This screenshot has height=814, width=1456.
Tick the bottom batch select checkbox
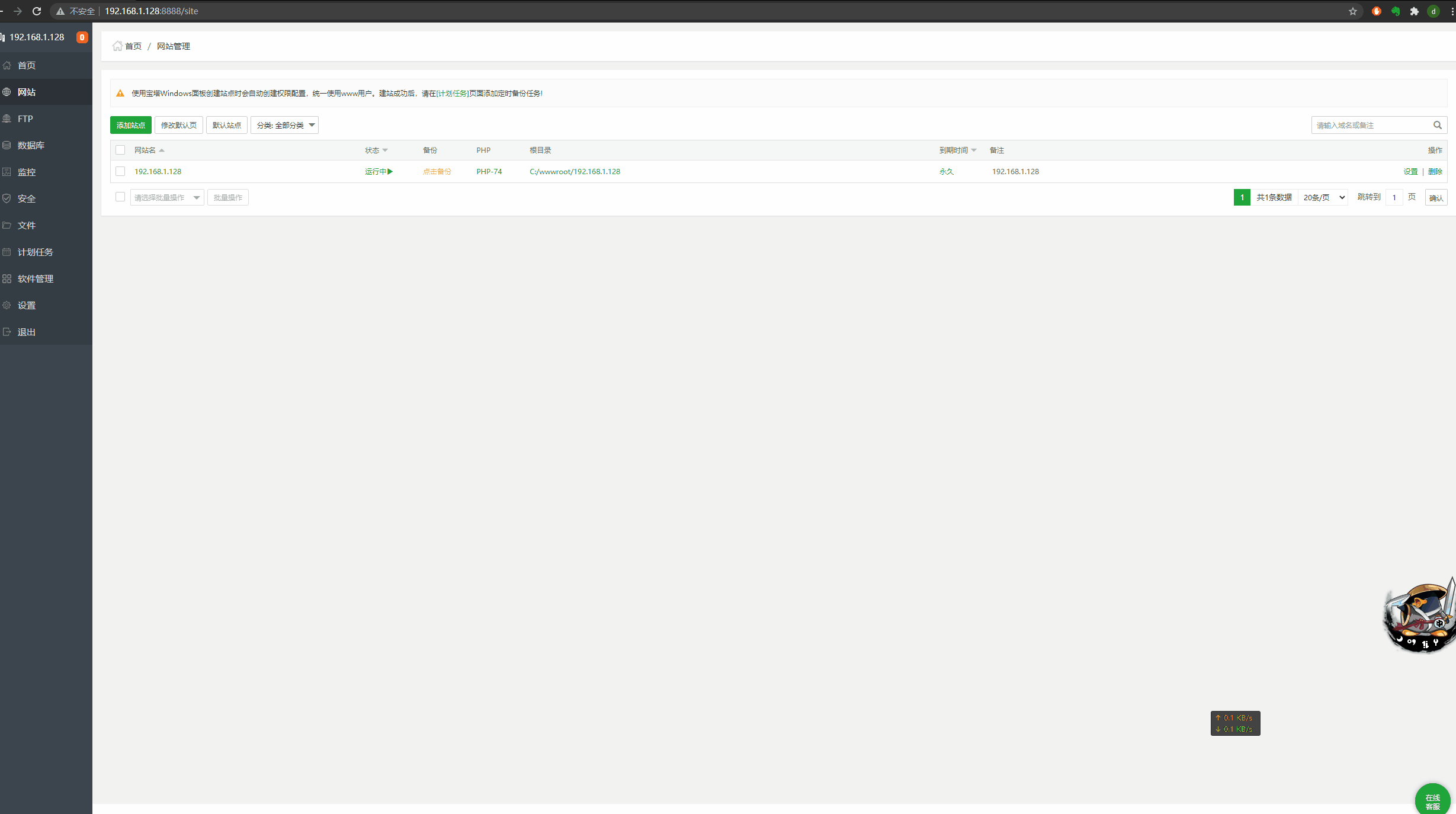point(120,197)
